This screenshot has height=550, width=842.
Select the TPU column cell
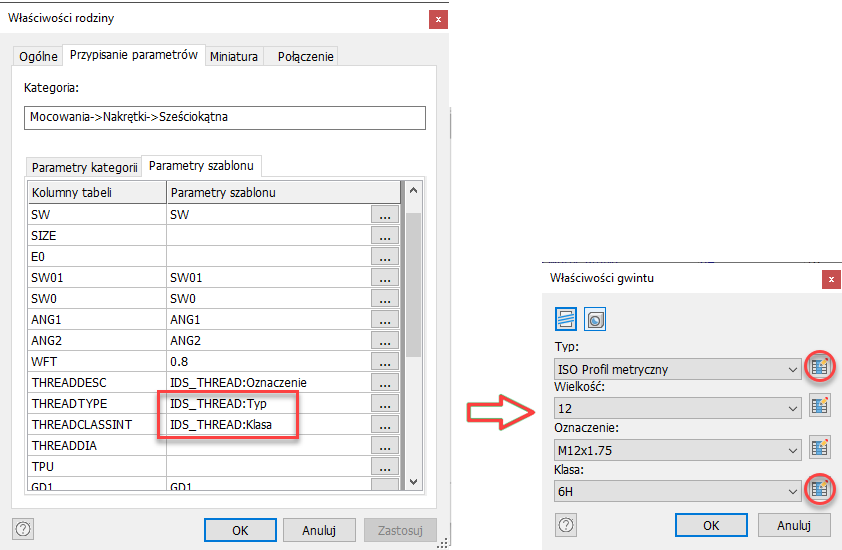pyautogui.click(x=97, y=466)
